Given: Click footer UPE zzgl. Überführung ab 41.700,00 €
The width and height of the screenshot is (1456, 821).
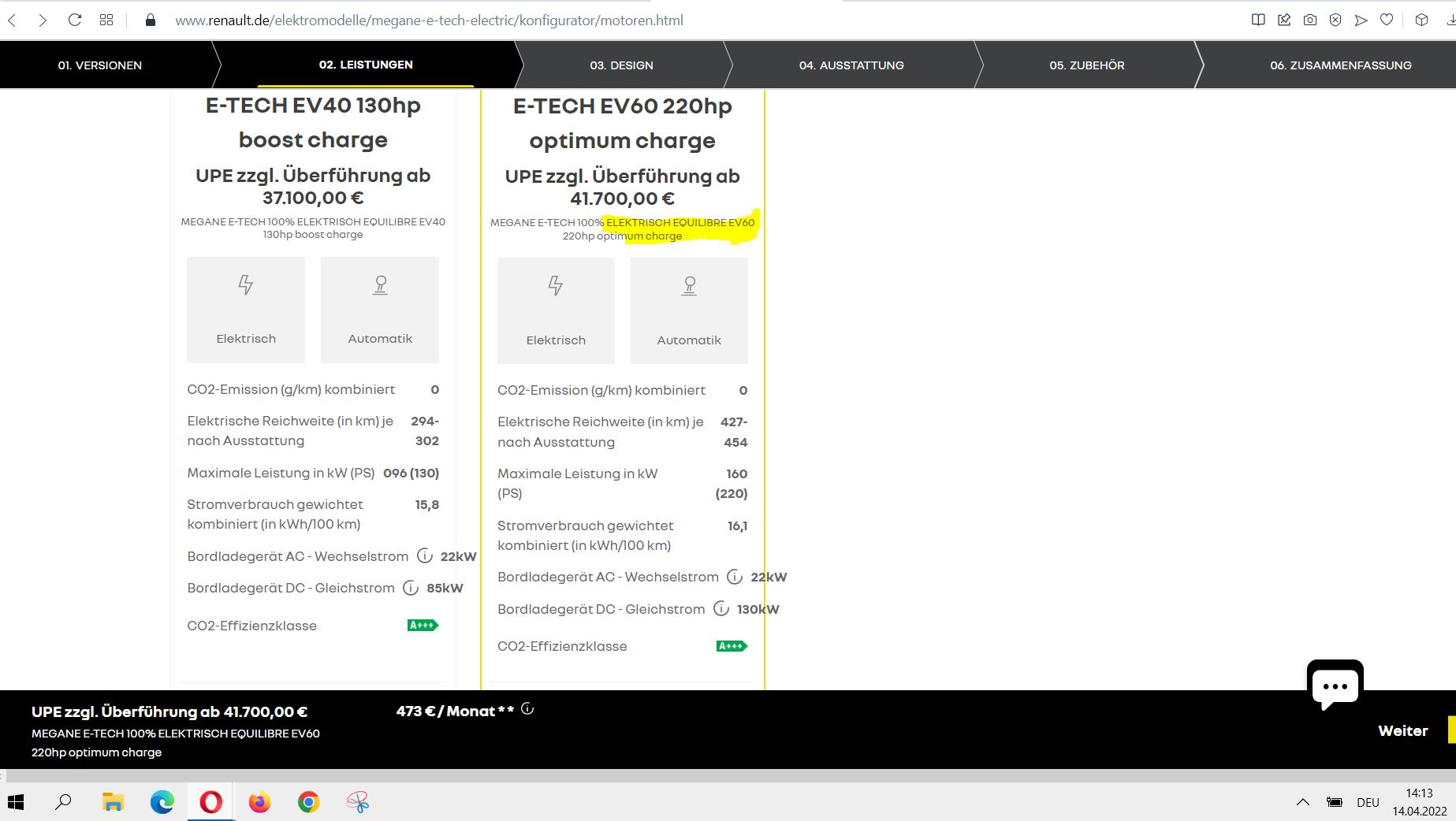Looking at the screenshot, I should coord(169,711).
